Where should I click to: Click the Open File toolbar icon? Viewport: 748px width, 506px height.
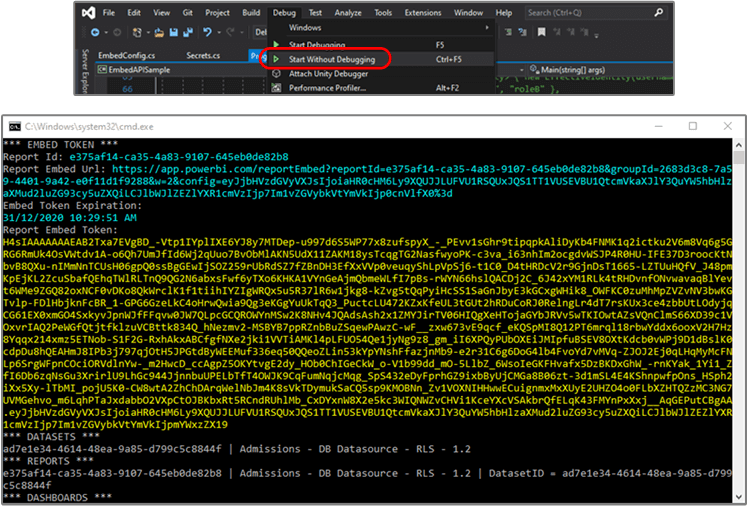tap(159, 32)
